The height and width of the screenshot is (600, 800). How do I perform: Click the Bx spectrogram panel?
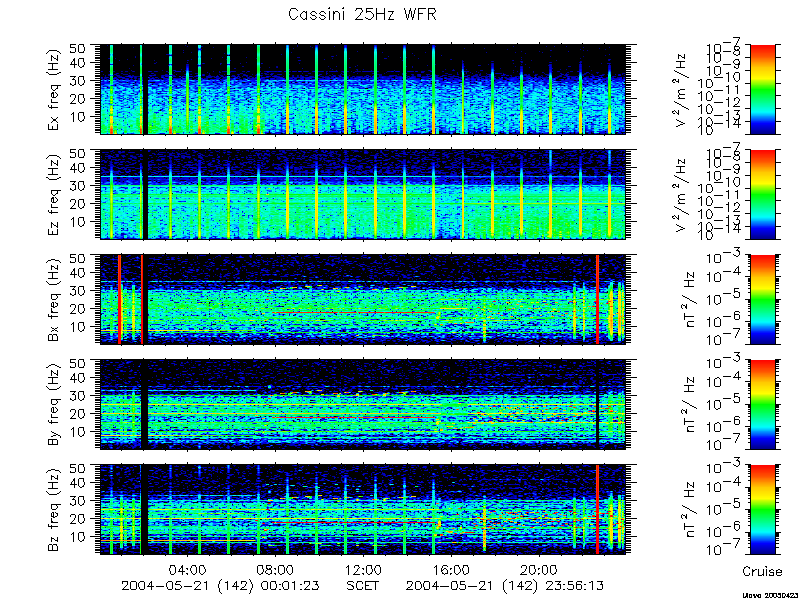(x=362, y=299)
